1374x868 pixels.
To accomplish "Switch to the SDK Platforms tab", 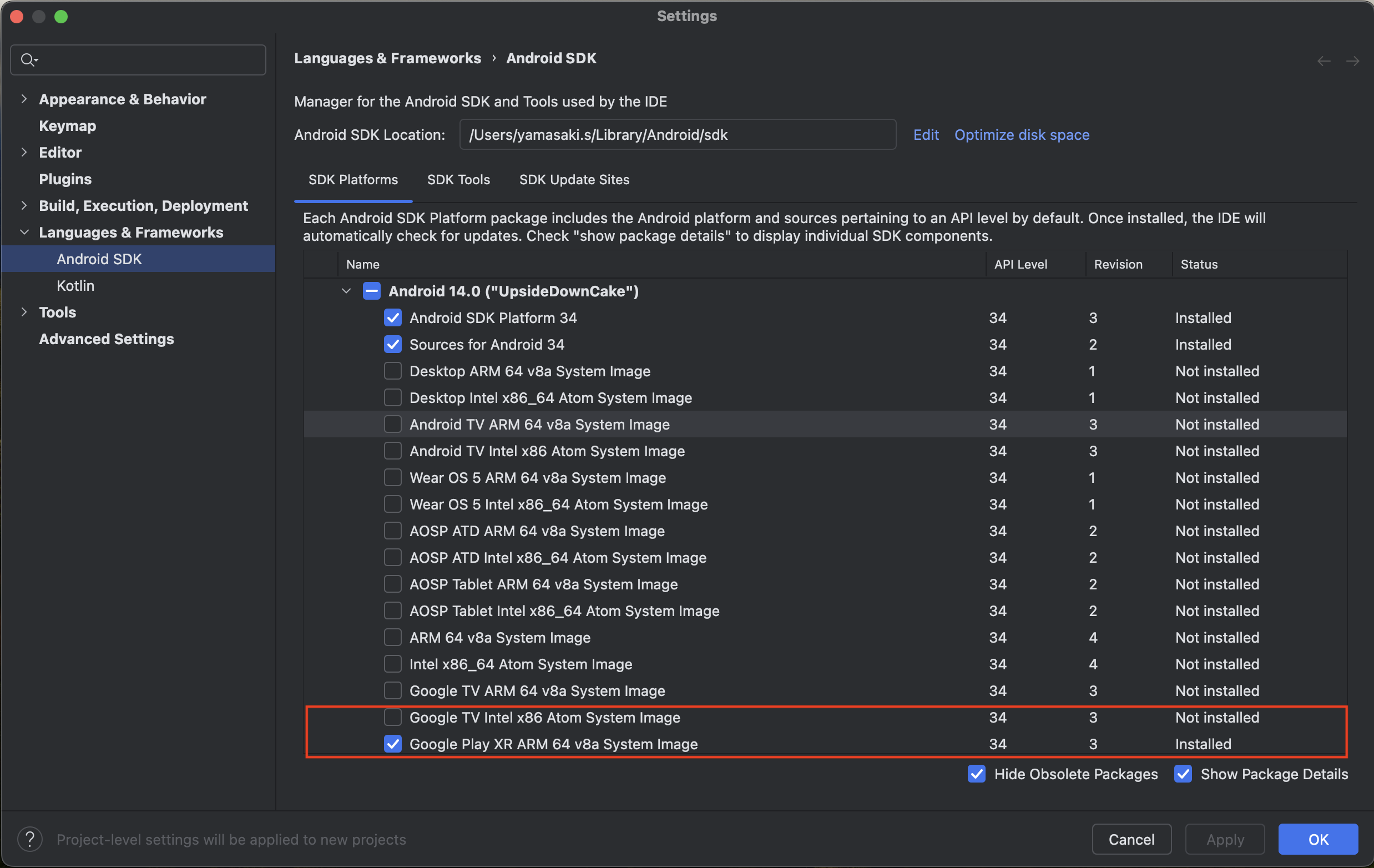I will 353,180.
